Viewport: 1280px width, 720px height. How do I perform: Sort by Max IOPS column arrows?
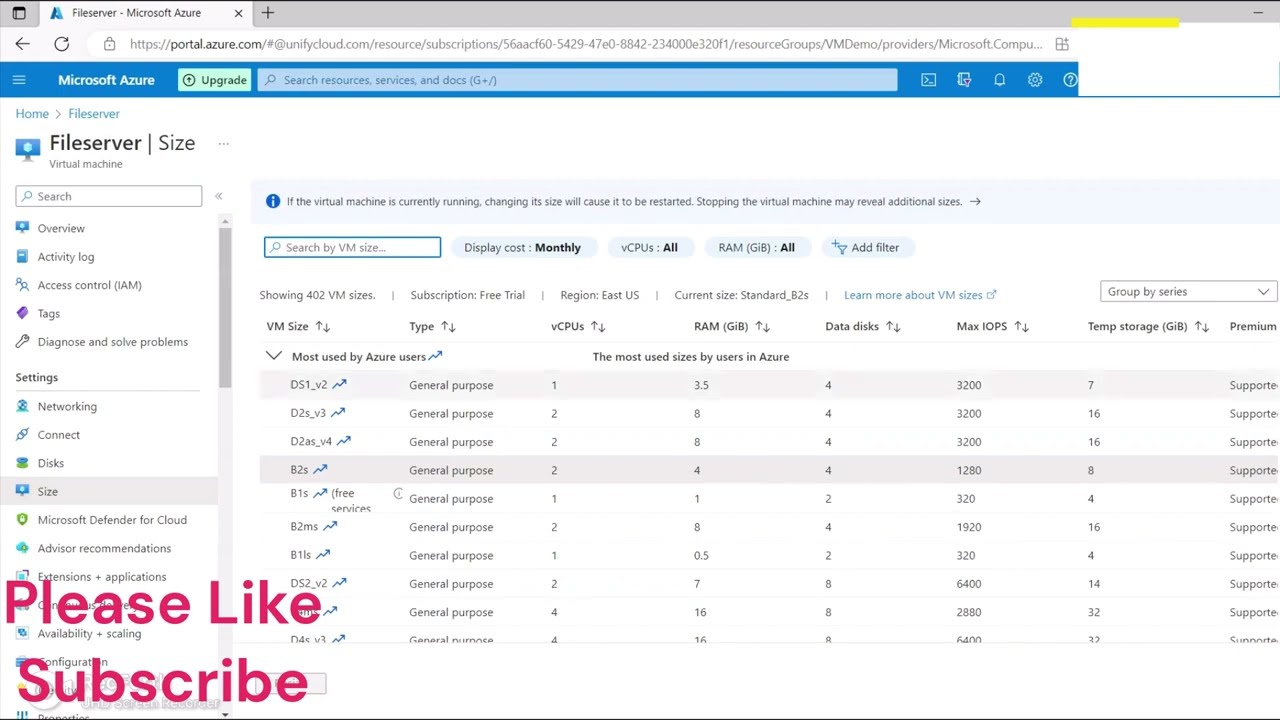[x=1021, y=326]
